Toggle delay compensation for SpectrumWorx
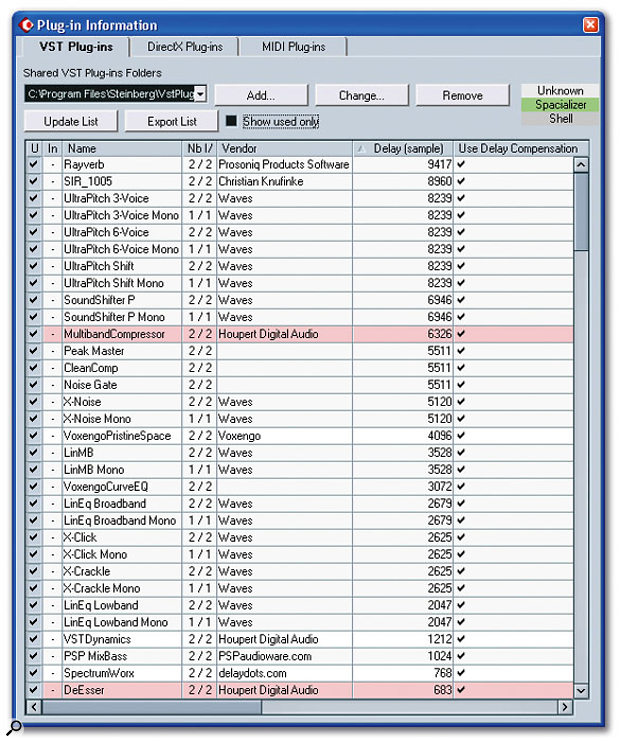The height and width of the screenshot is (742, 620). 461,673
